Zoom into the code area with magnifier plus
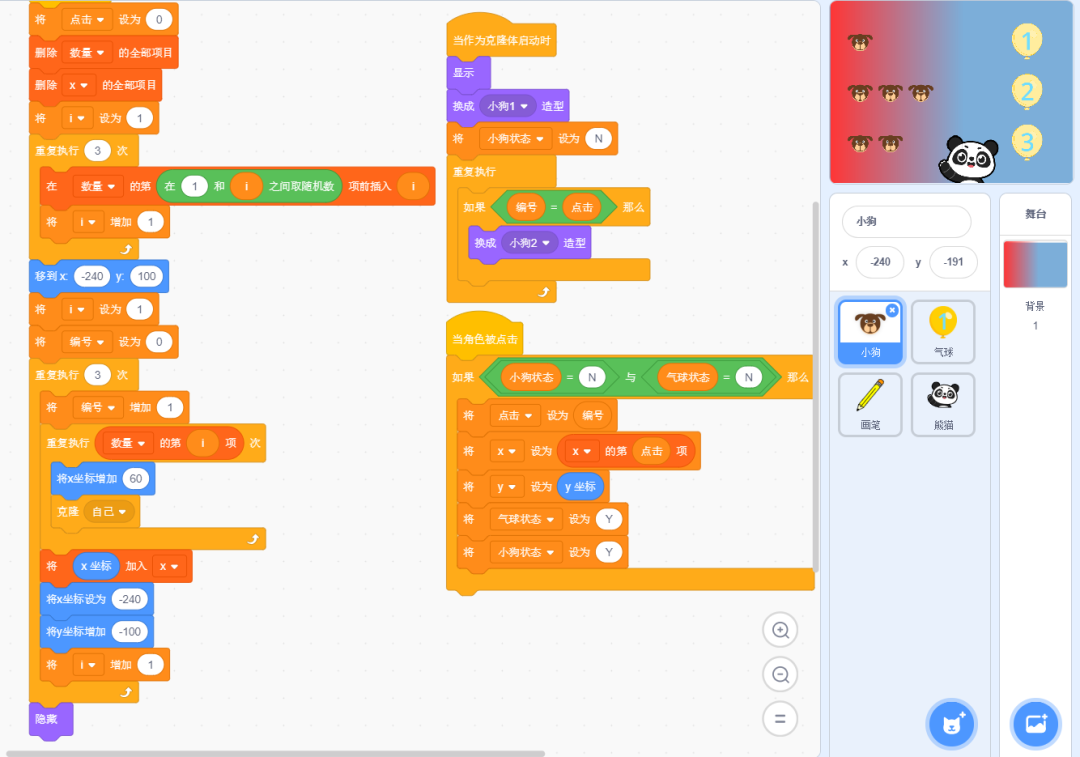1080x757 pixels. (x=780, y=630)
